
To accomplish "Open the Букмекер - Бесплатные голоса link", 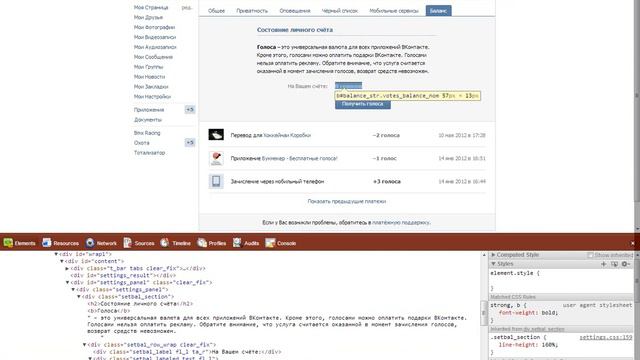I will click(x=300, y=158).
